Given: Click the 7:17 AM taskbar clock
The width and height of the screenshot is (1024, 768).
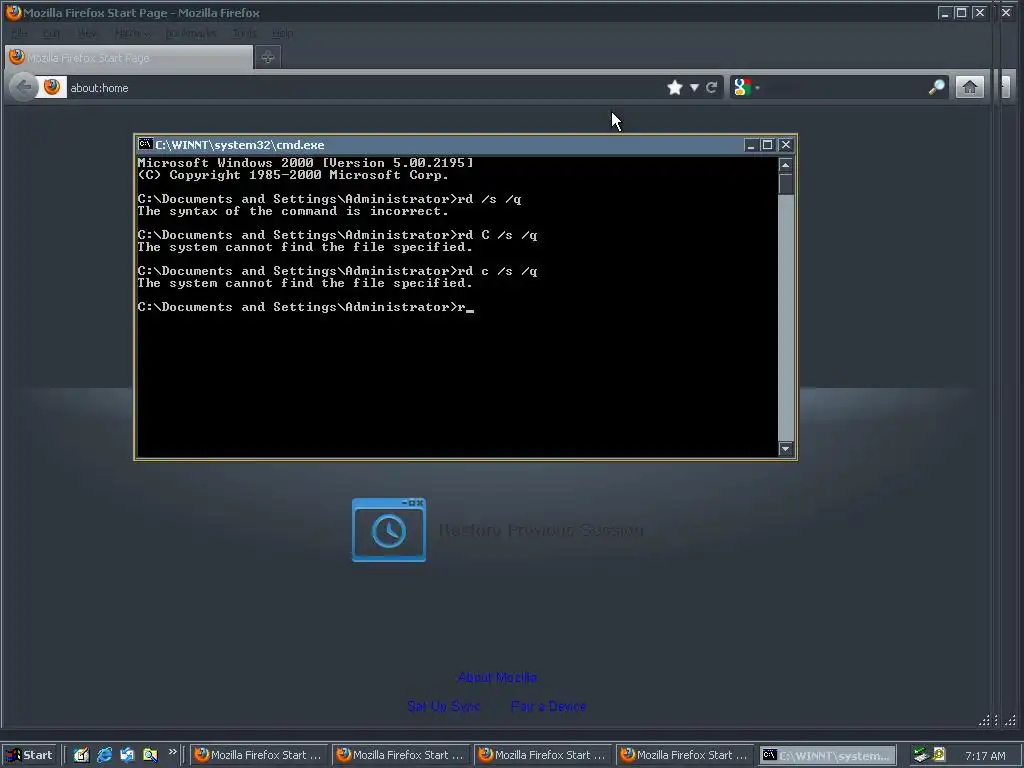Looking at the screenshot, I should click(x=985, y=756).
